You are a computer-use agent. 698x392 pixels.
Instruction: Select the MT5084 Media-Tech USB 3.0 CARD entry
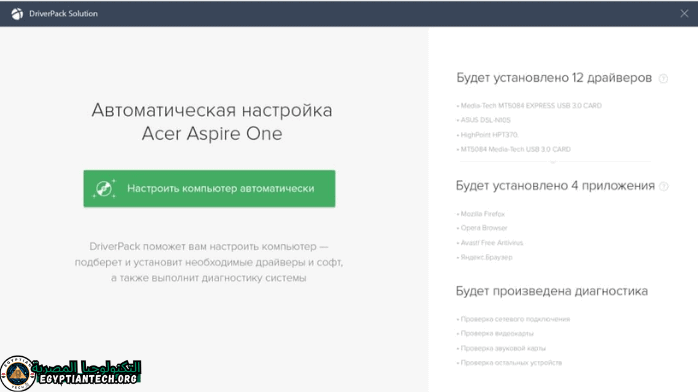point(515,150)
